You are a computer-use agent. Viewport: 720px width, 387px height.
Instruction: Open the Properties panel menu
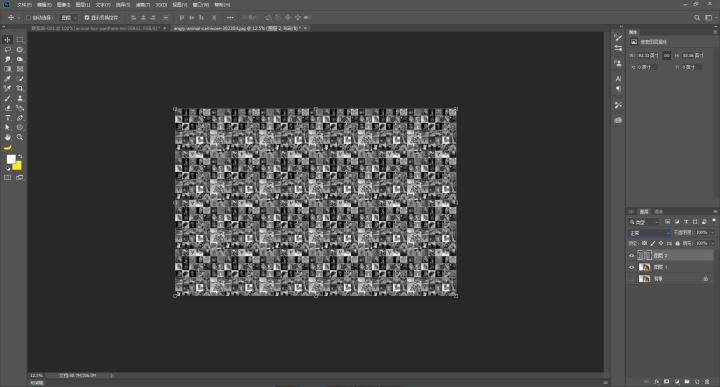715,32
